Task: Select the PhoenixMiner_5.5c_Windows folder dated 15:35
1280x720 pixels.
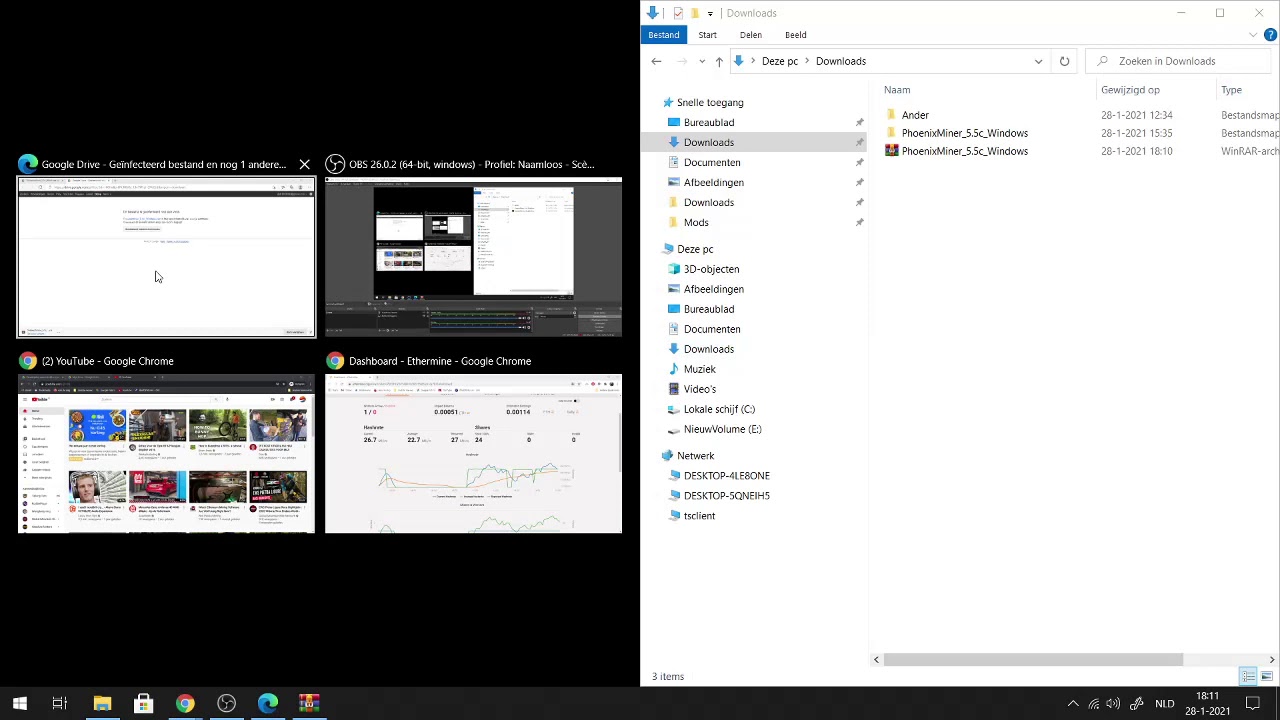Action: (x=964, y=133)
